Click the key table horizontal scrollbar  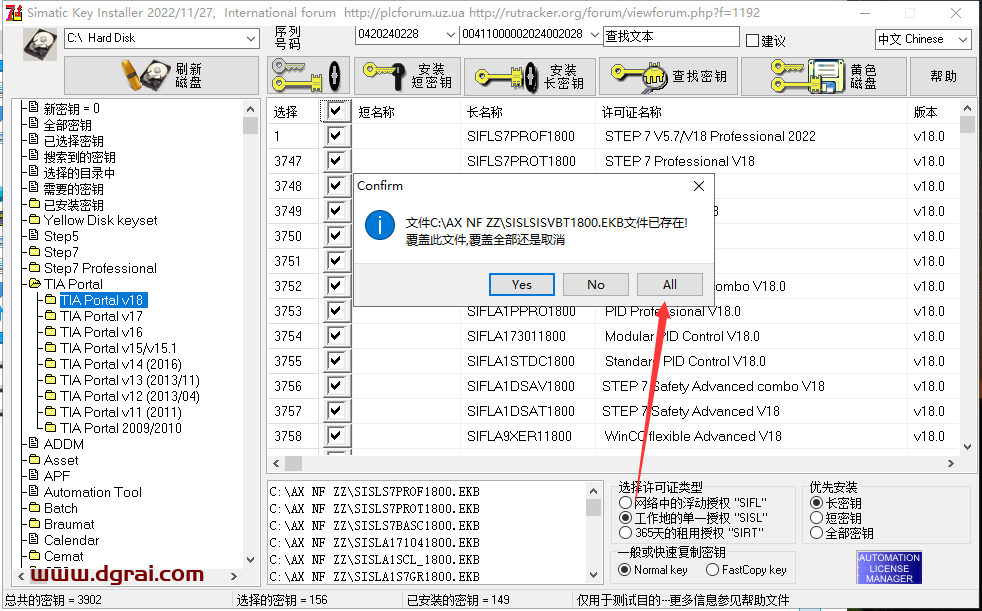[x=615, y=463]
